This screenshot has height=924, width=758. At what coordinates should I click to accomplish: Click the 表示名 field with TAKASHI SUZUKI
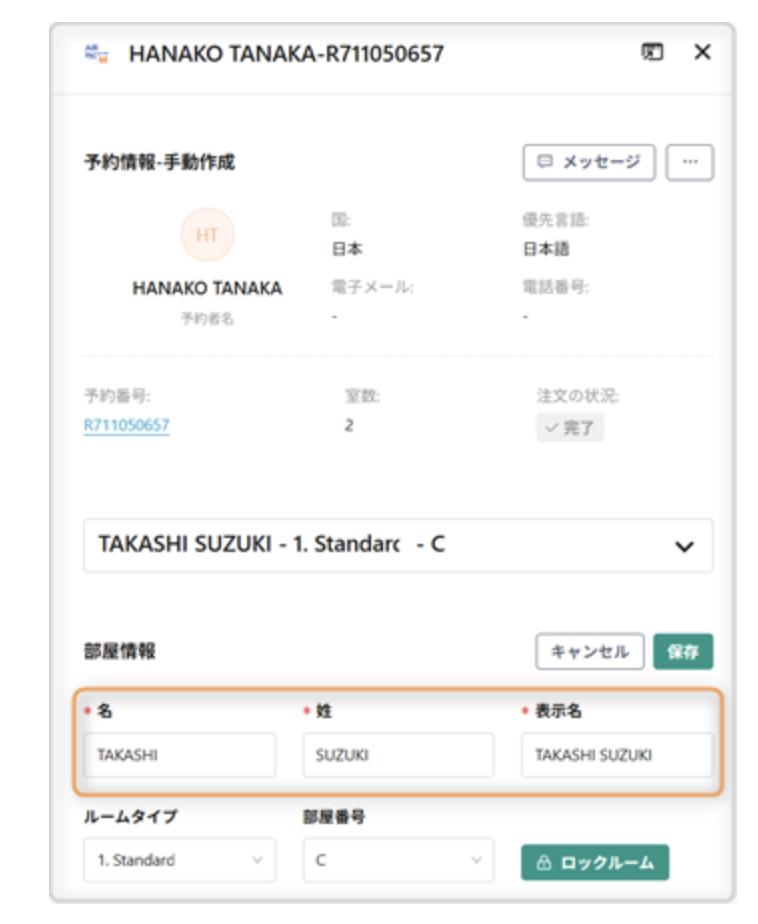(617, 755)
